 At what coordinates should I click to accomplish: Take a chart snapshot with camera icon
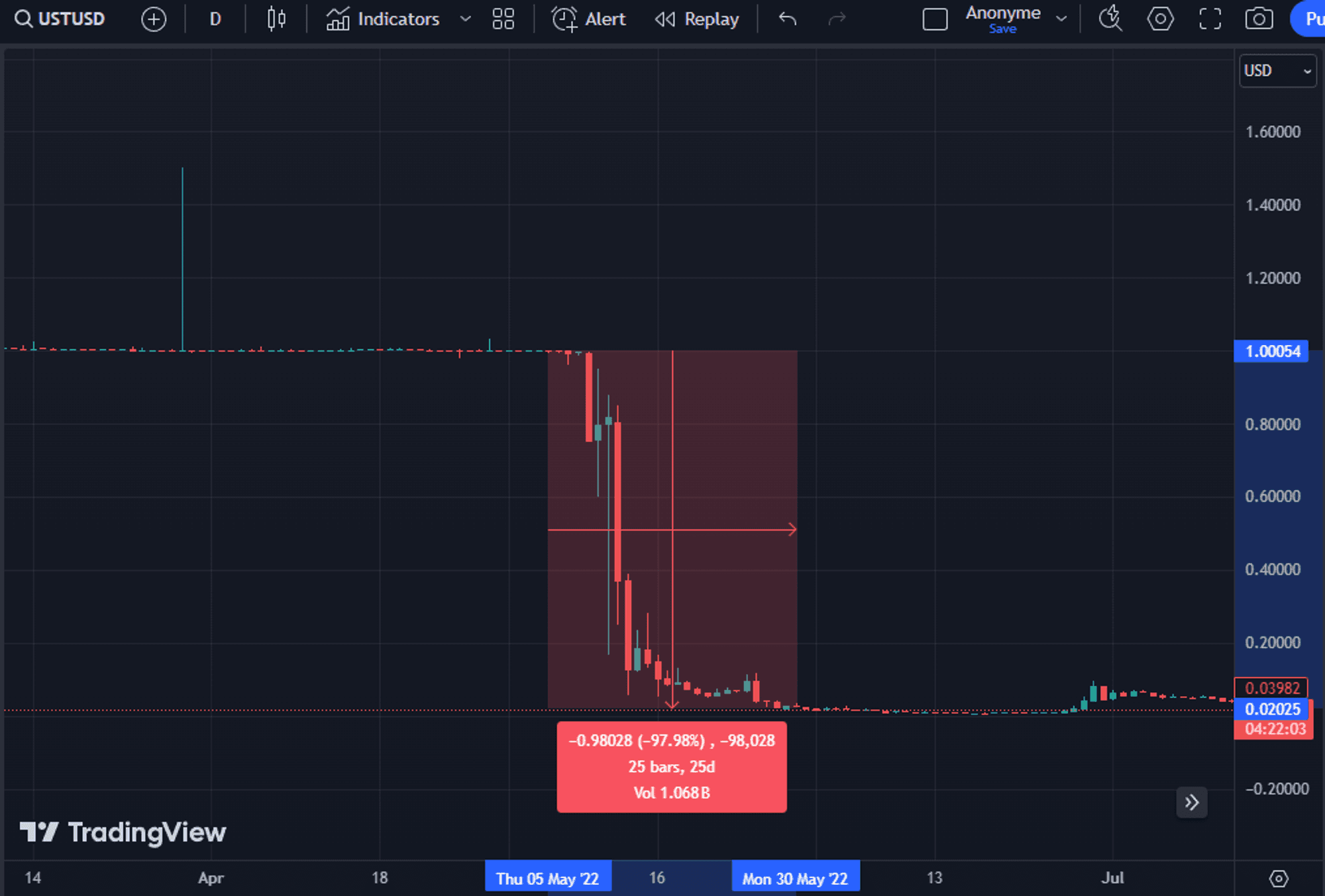[x=1259, y=19]
